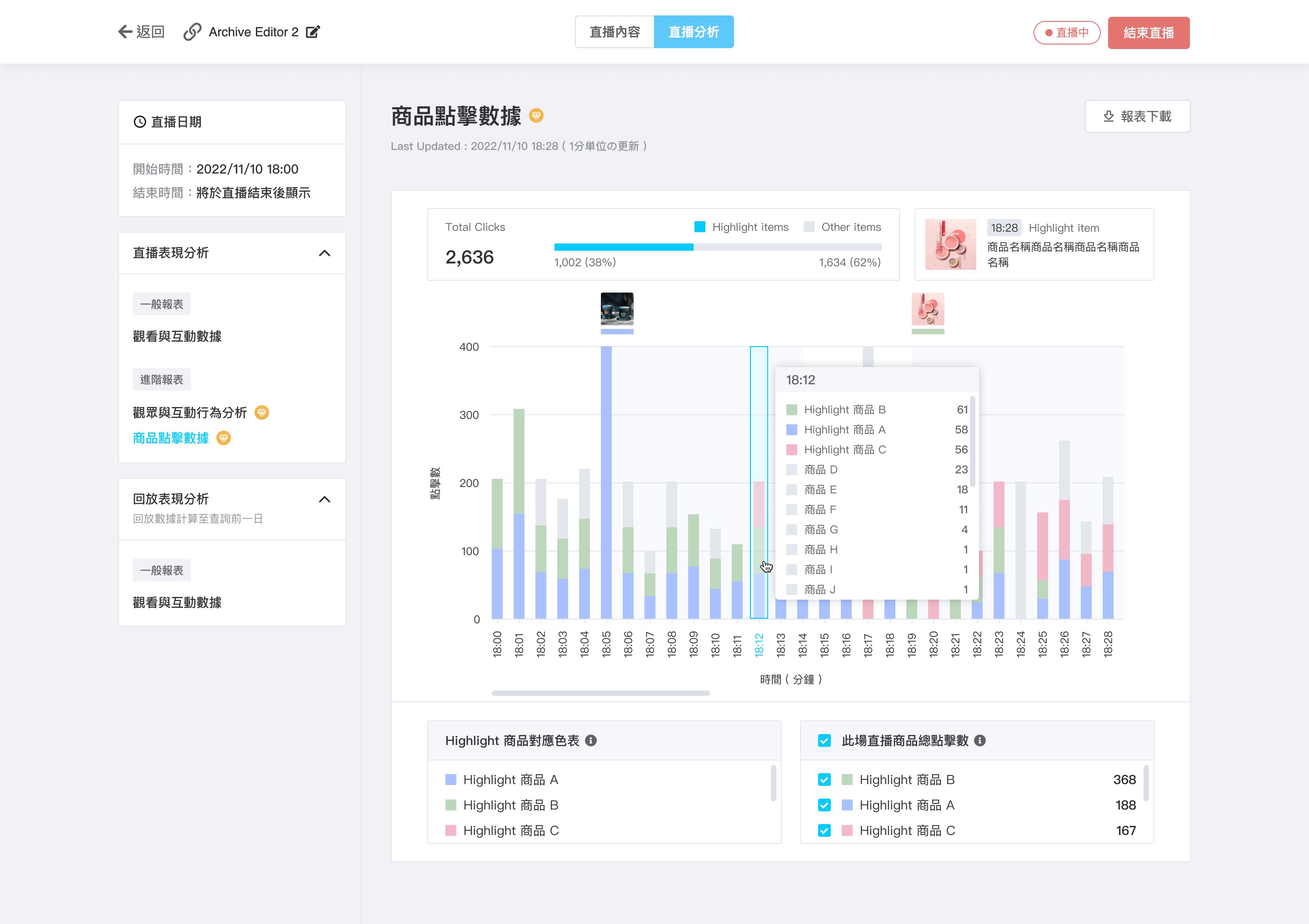The height and width of the screenshot is (924, 1309).
Task: Select the 直播分析 tab
Action: [x=693, y=32]
